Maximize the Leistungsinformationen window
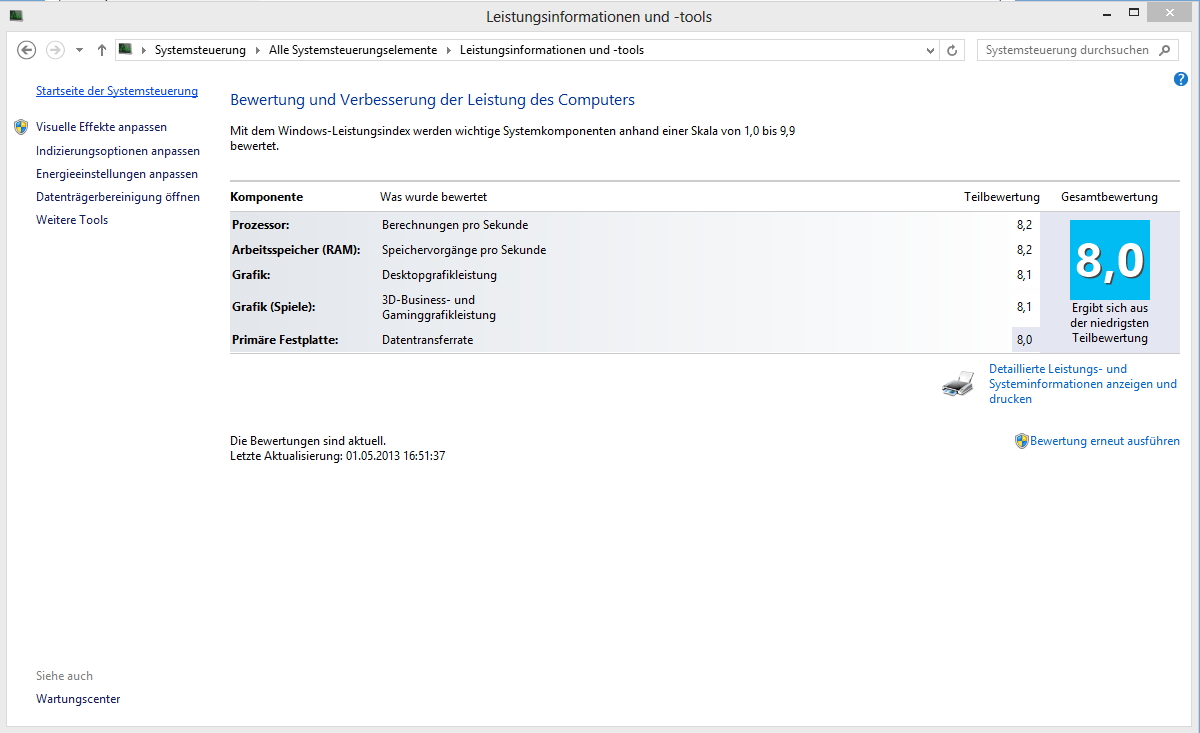1200x733 pixels. pyautogui.click(x=1133, y=14)
